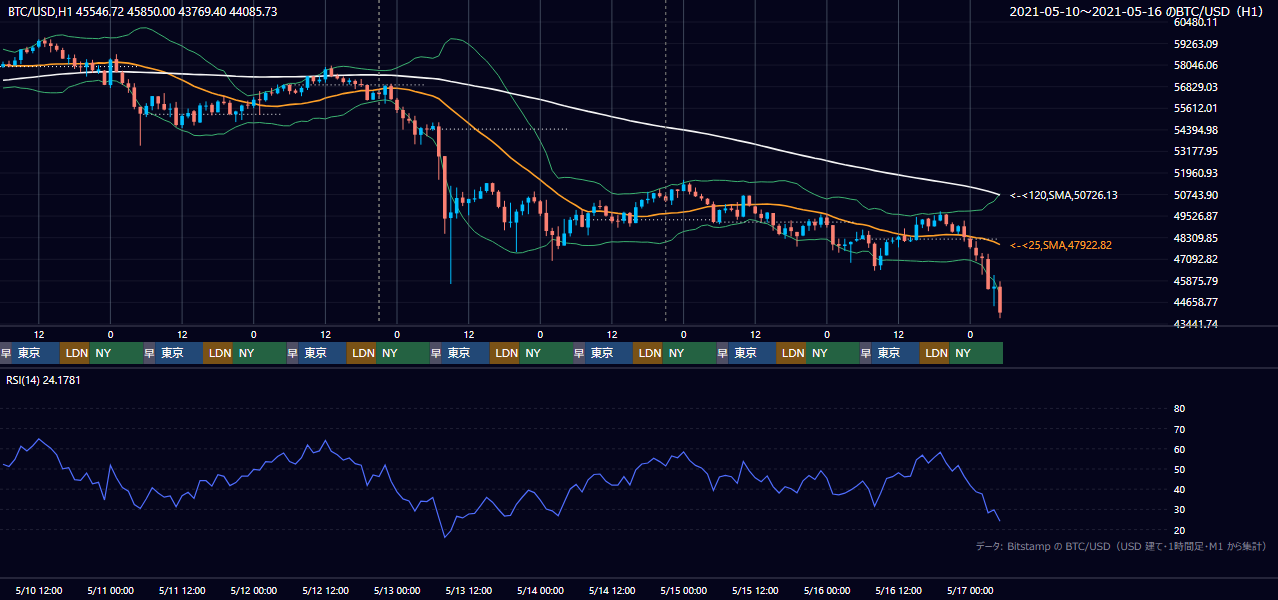Select the 5/16 00:00 date label
The image size is (1278, 600).
pyautogui.click(x=827, y=590)
